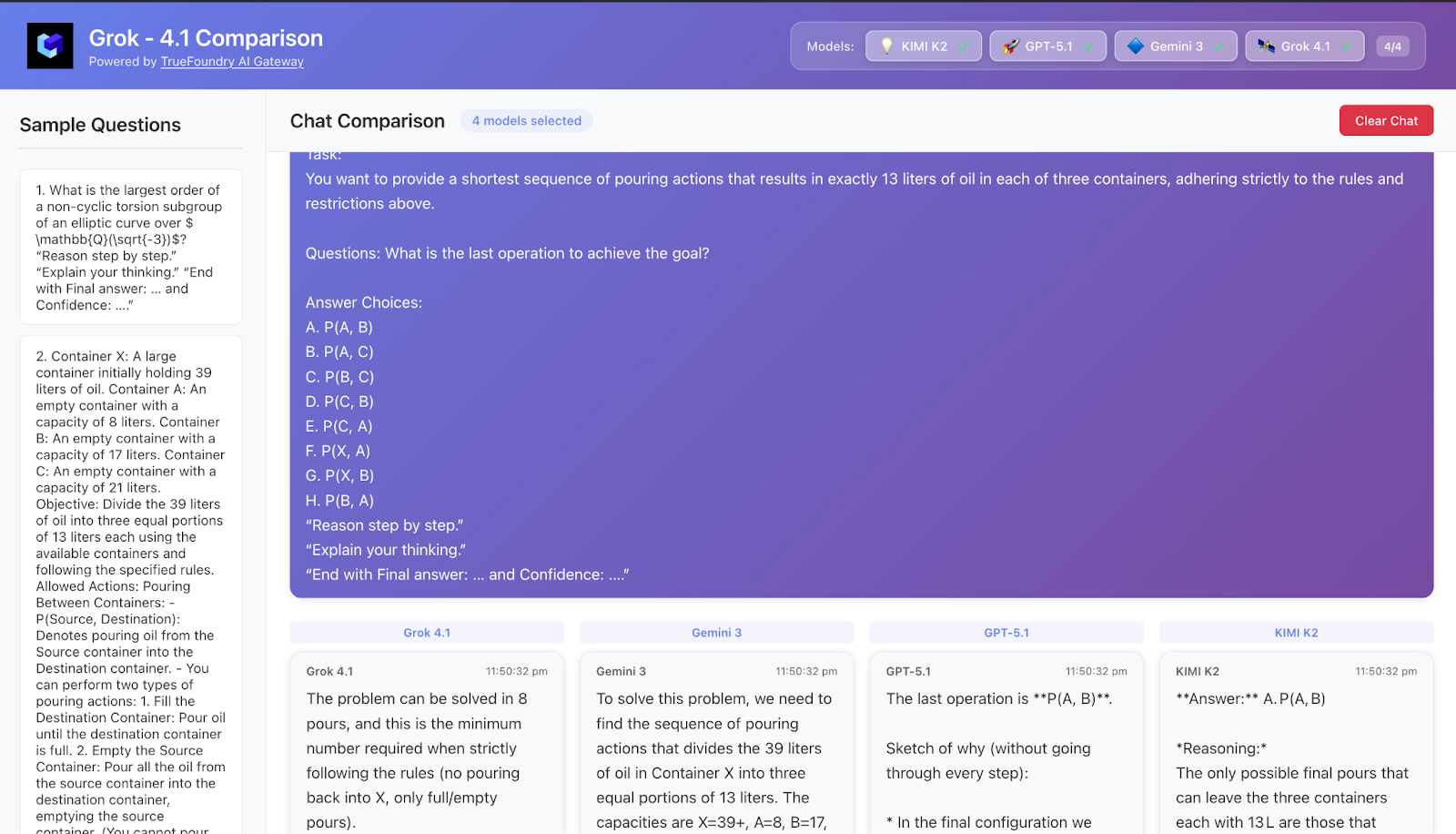Click the Grok 4.1 card timestamp 11:50:32 pm

pyautogui.click(x=516, y=671)
